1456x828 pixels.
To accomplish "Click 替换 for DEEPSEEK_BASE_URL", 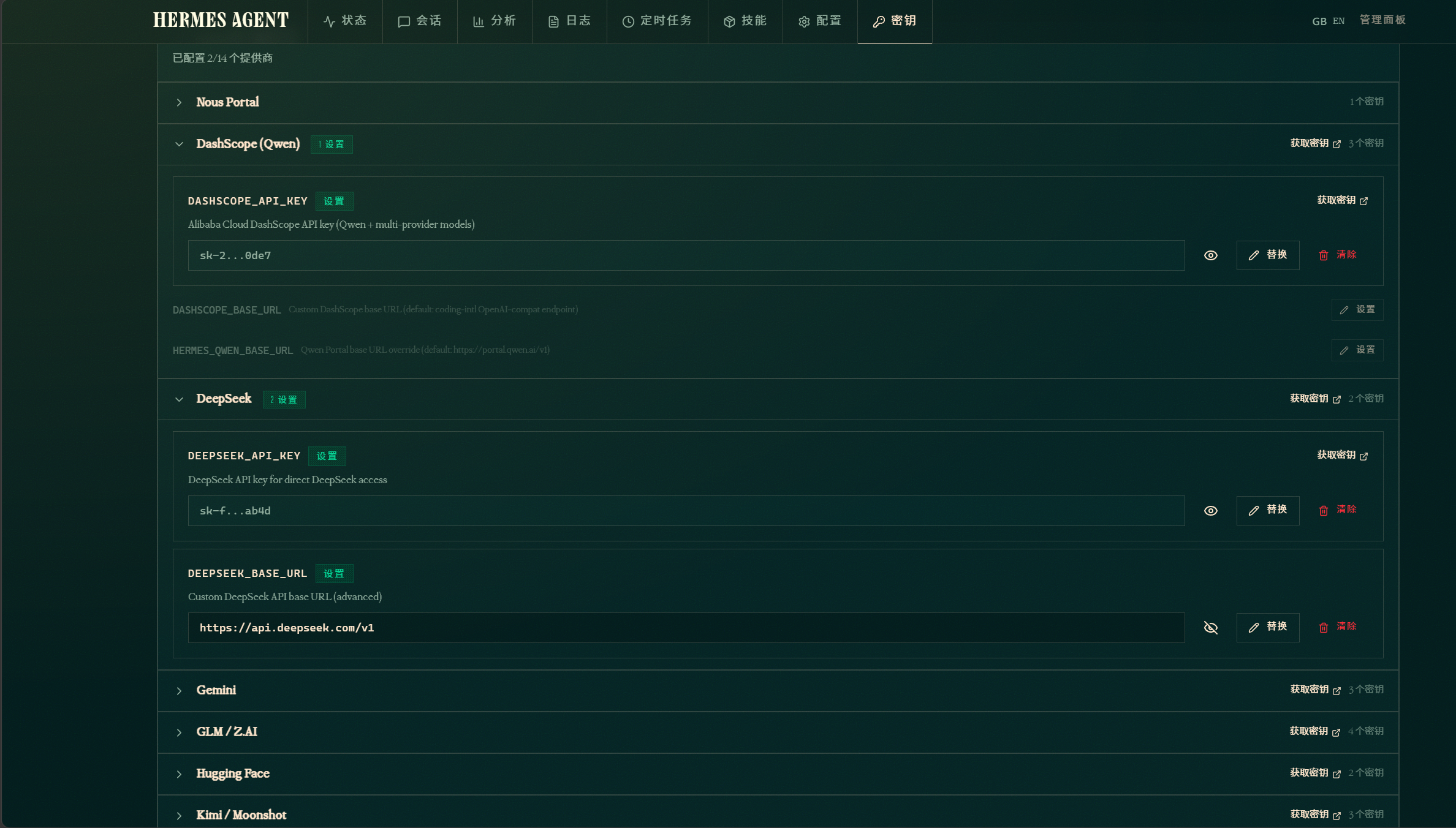I will coord(1268,628).
